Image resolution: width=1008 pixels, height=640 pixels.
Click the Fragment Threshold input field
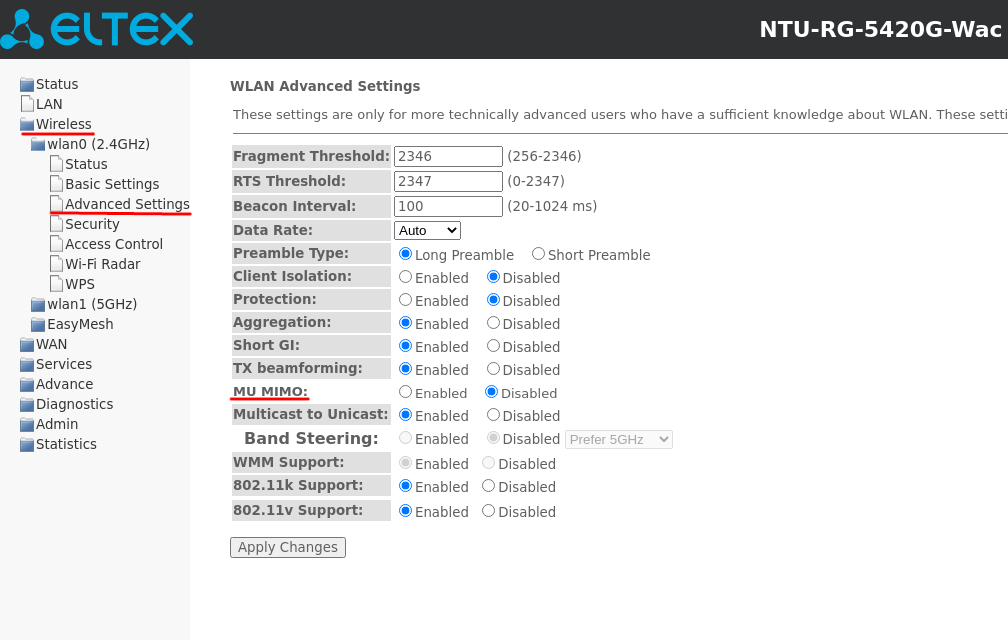point(448,156)
